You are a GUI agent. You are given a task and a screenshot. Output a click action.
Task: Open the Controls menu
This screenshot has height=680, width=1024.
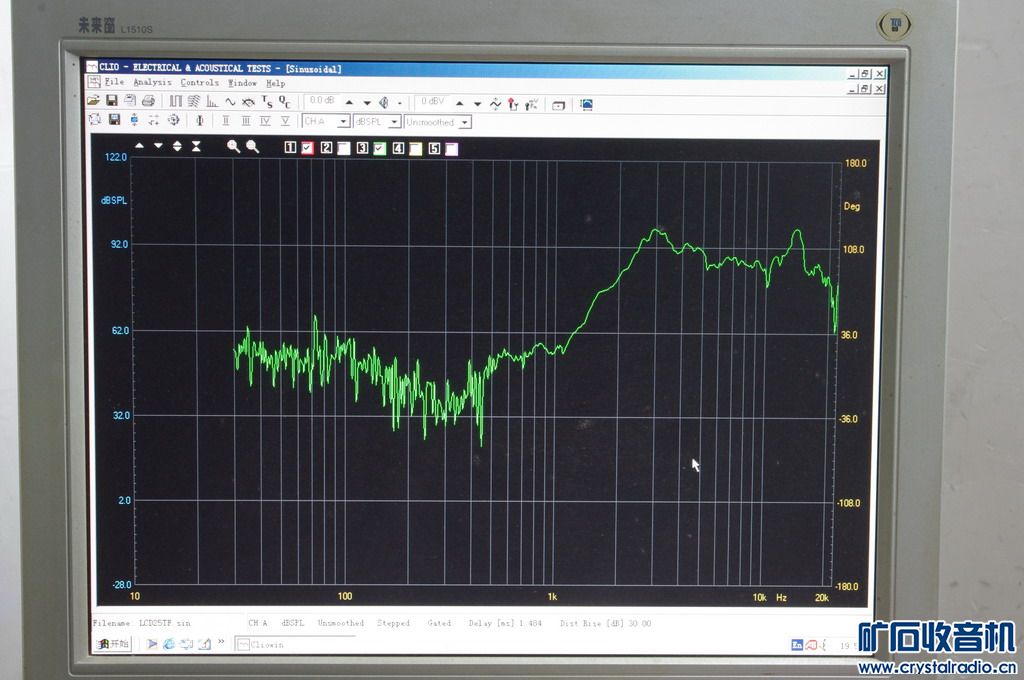199,82
